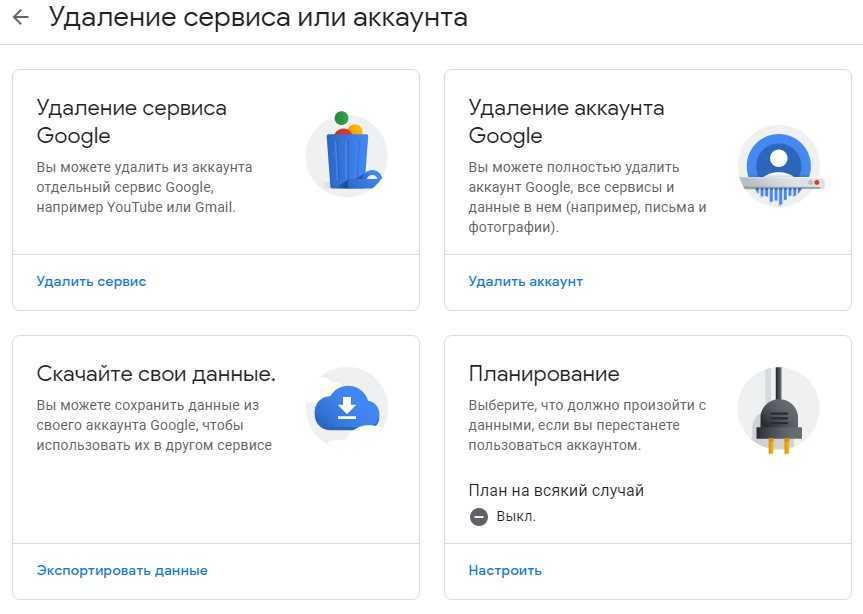Click the page title 'Удаление сервиса или аккаунта'
Image resolution: width=863 pixels, height=614 pixels.
(x=258, y=17)
